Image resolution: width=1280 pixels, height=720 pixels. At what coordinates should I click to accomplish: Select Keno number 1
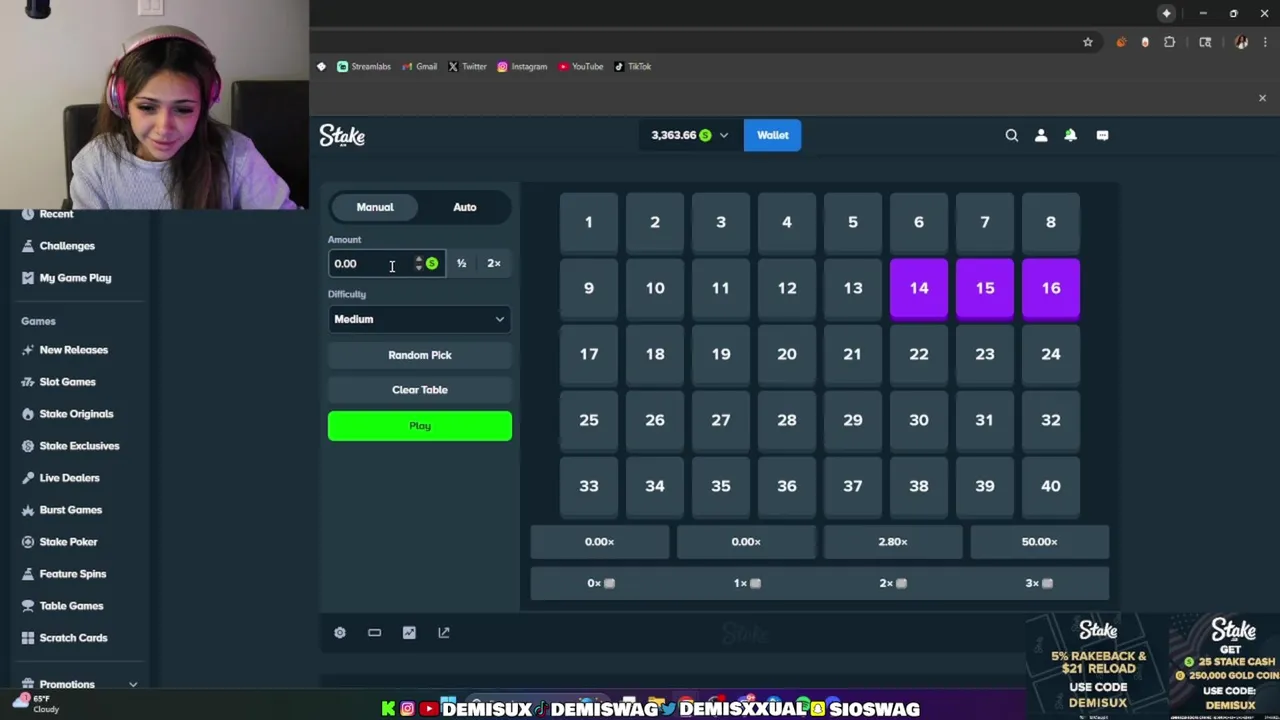click(x=589, y=222)
